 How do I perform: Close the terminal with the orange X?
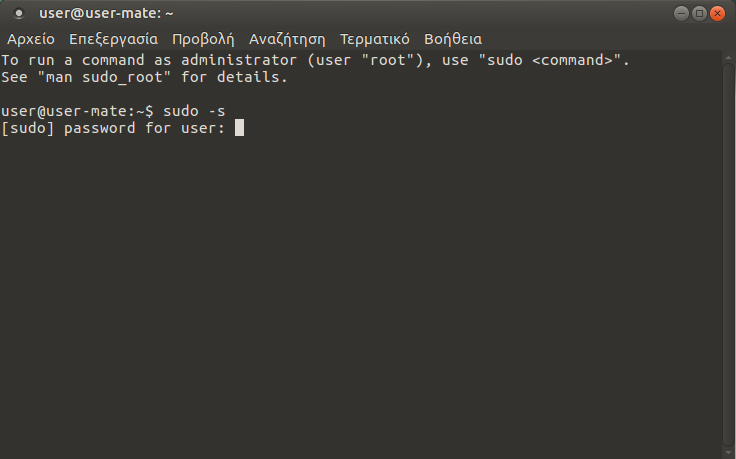tap(719, 14)
